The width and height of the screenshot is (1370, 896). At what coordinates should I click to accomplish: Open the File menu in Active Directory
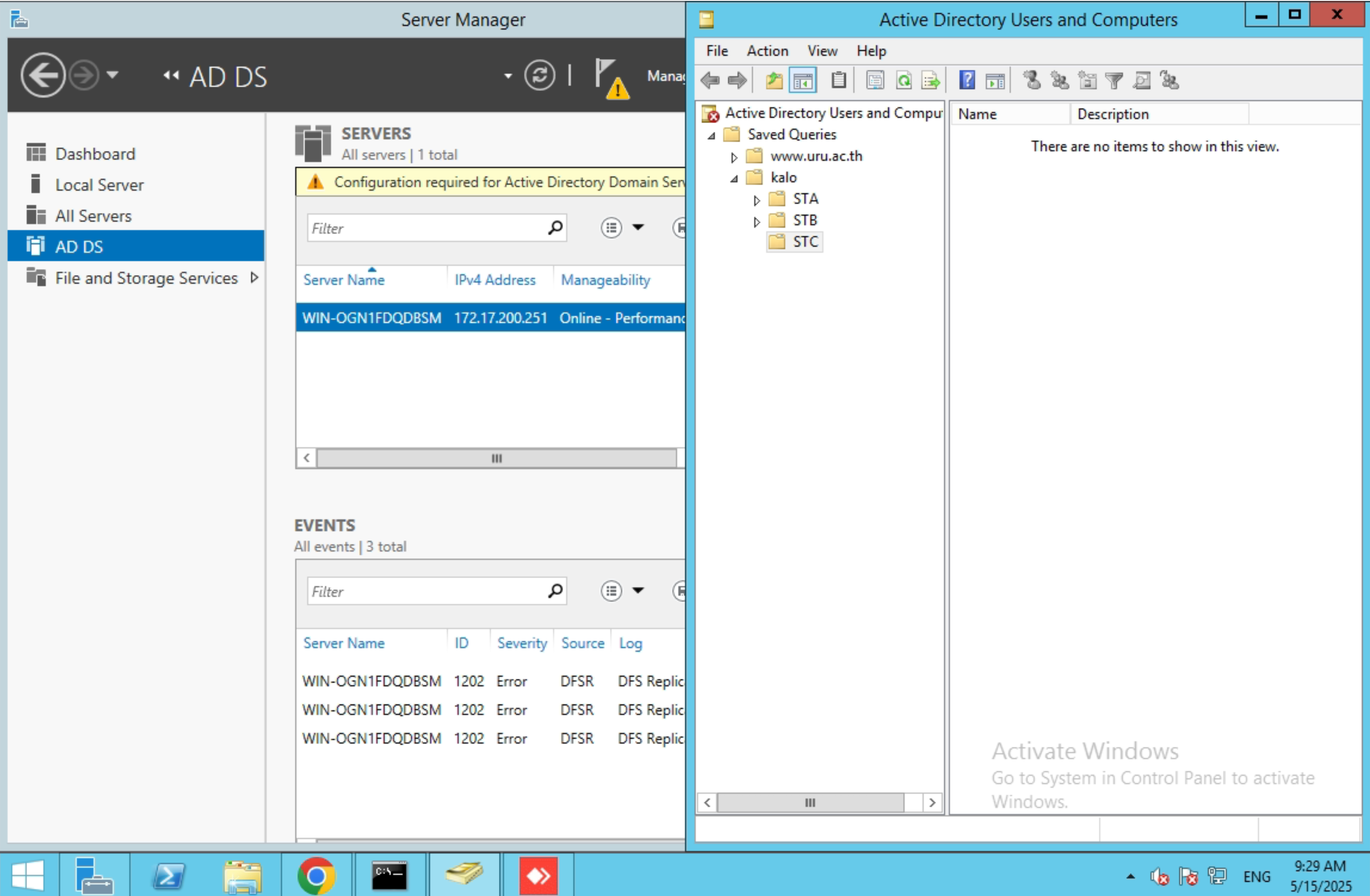coord(717,51)
